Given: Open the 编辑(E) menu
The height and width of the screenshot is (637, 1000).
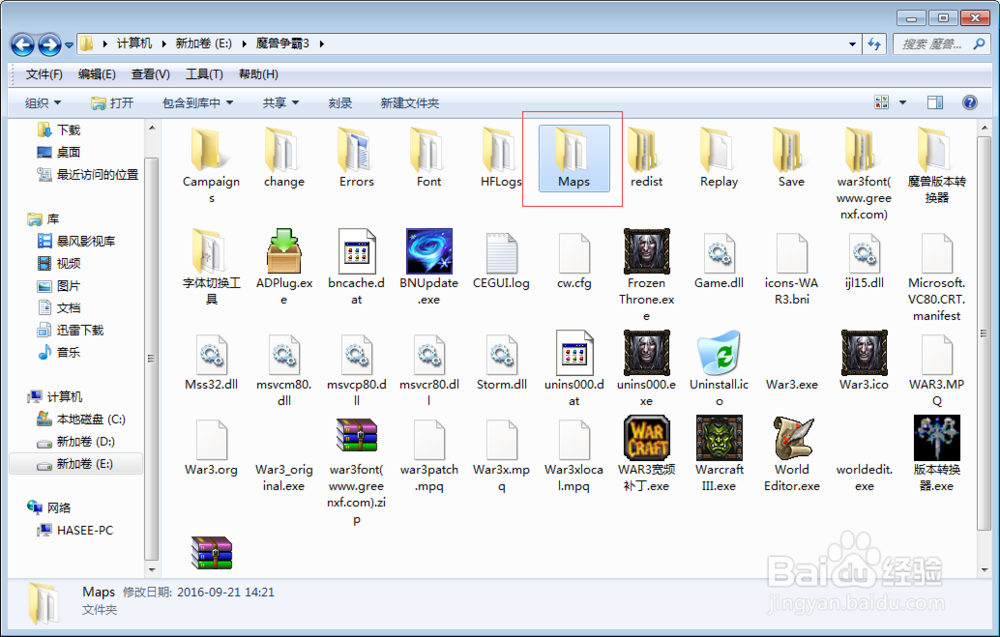Looking at the screenshot, I should [x=97, y=75].
